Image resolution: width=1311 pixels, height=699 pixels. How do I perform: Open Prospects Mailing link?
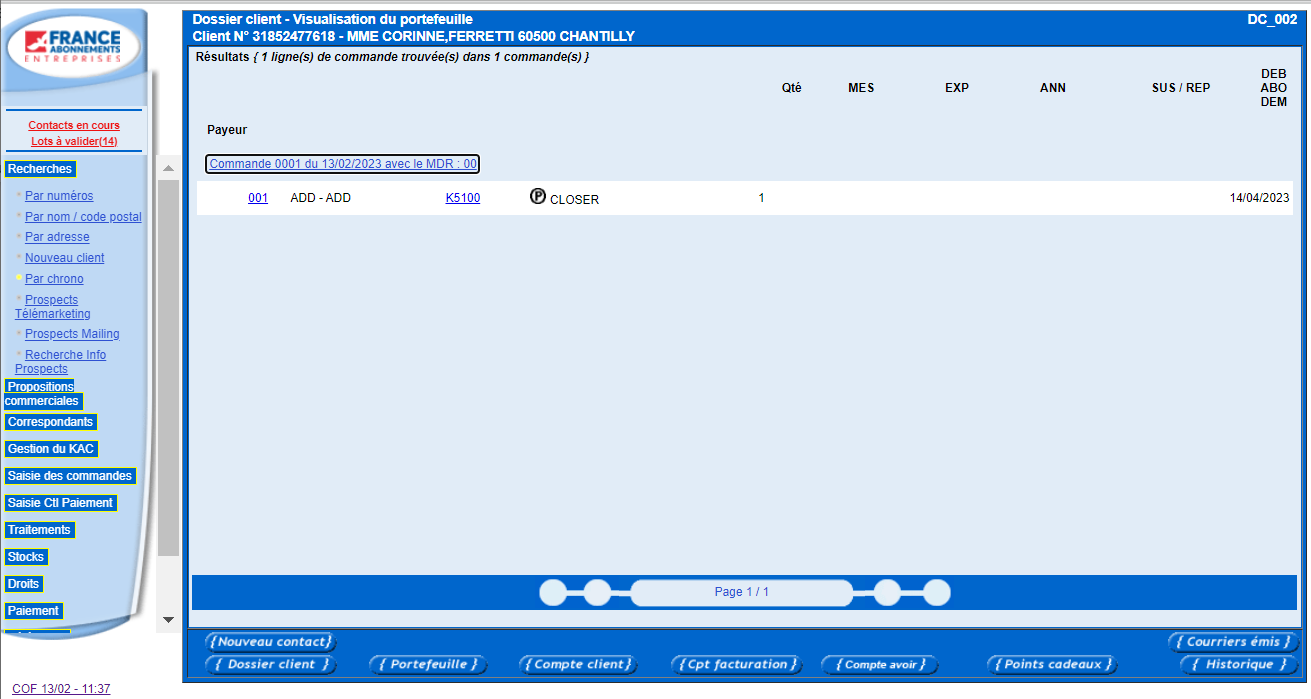point(72,334)
